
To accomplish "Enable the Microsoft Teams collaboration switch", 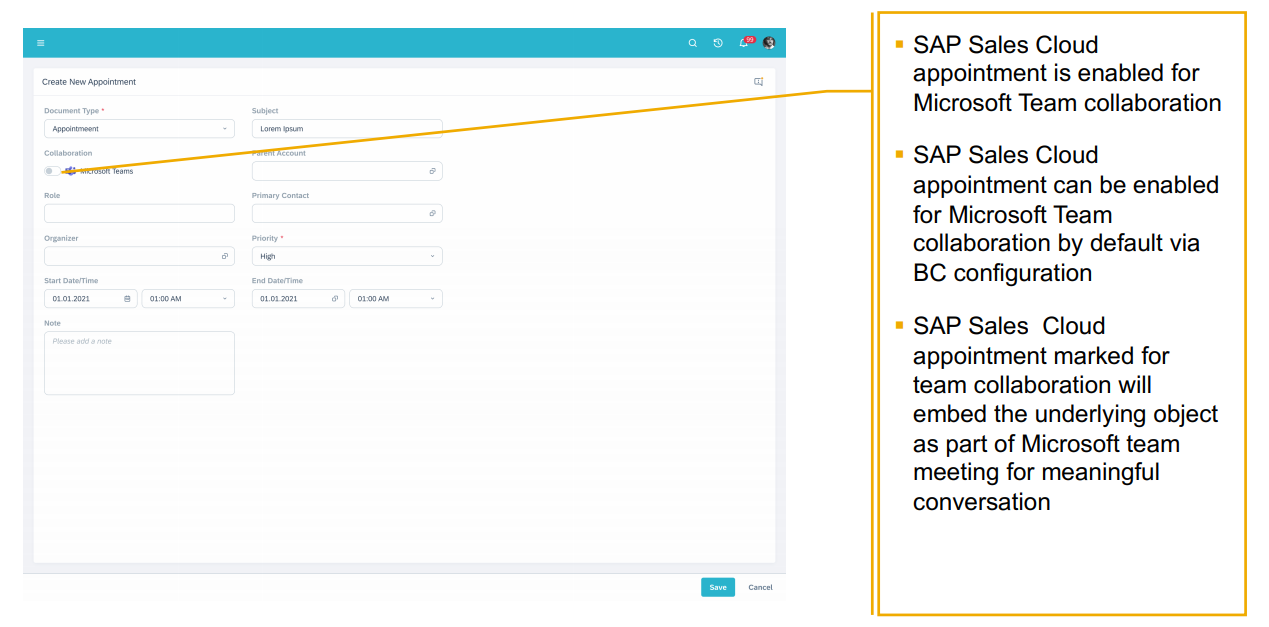I will [52, 171].
